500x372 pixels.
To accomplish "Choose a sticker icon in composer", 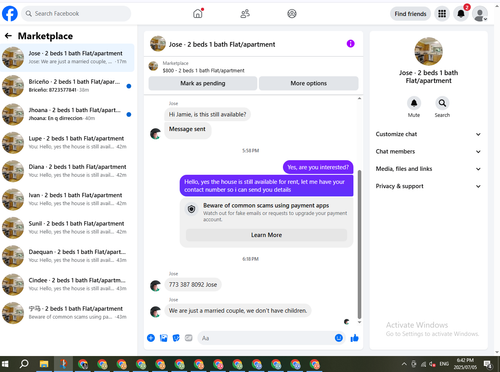I will coord(176,338).
